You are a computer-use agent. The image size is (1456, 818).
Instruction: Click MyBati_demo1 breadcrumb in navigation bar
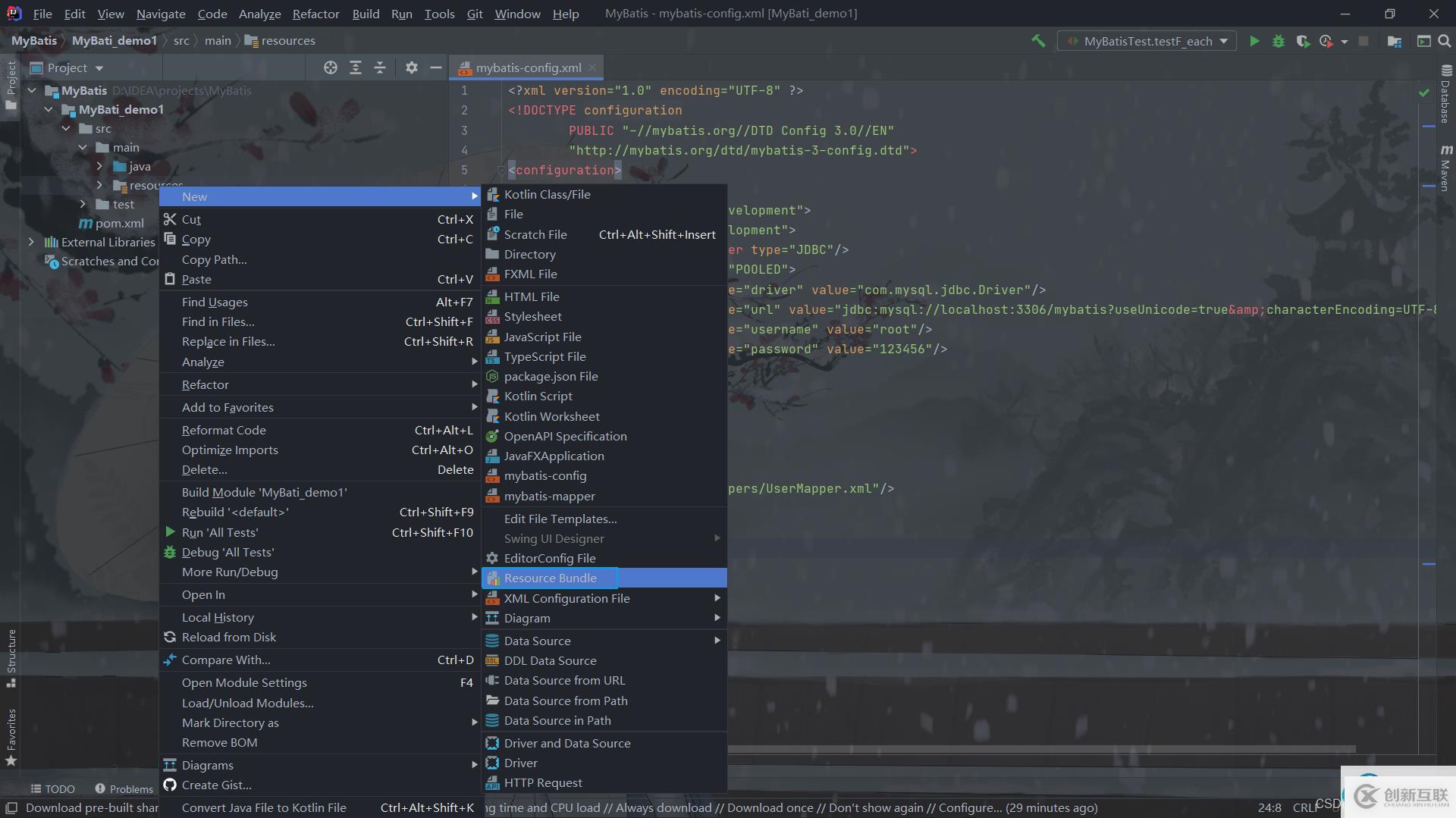[114, 40]
